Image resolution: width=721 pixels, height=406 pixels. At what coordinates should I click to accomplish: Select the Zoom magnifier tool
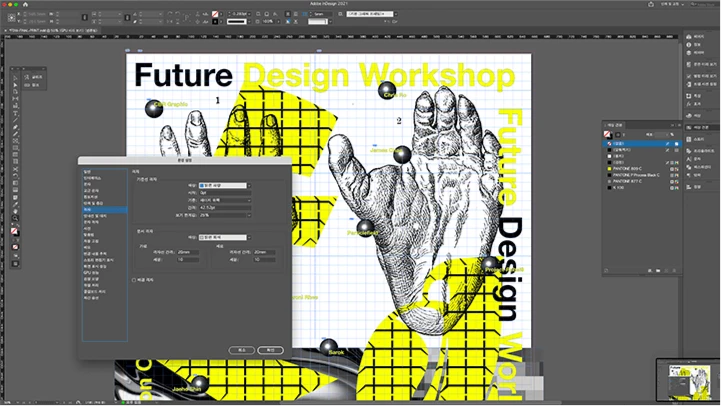coord(15,218)
